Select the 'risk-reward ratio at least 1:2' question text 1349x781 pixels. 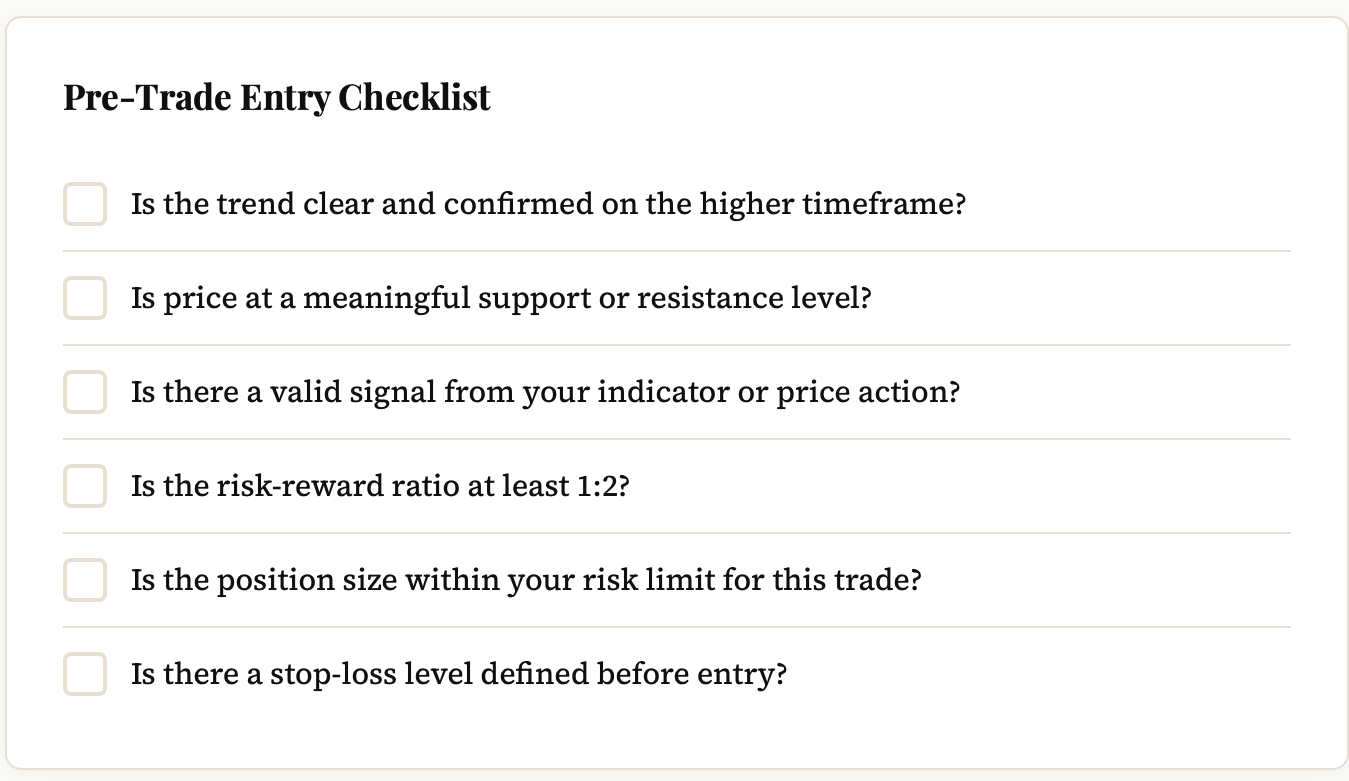coord(380,486)
